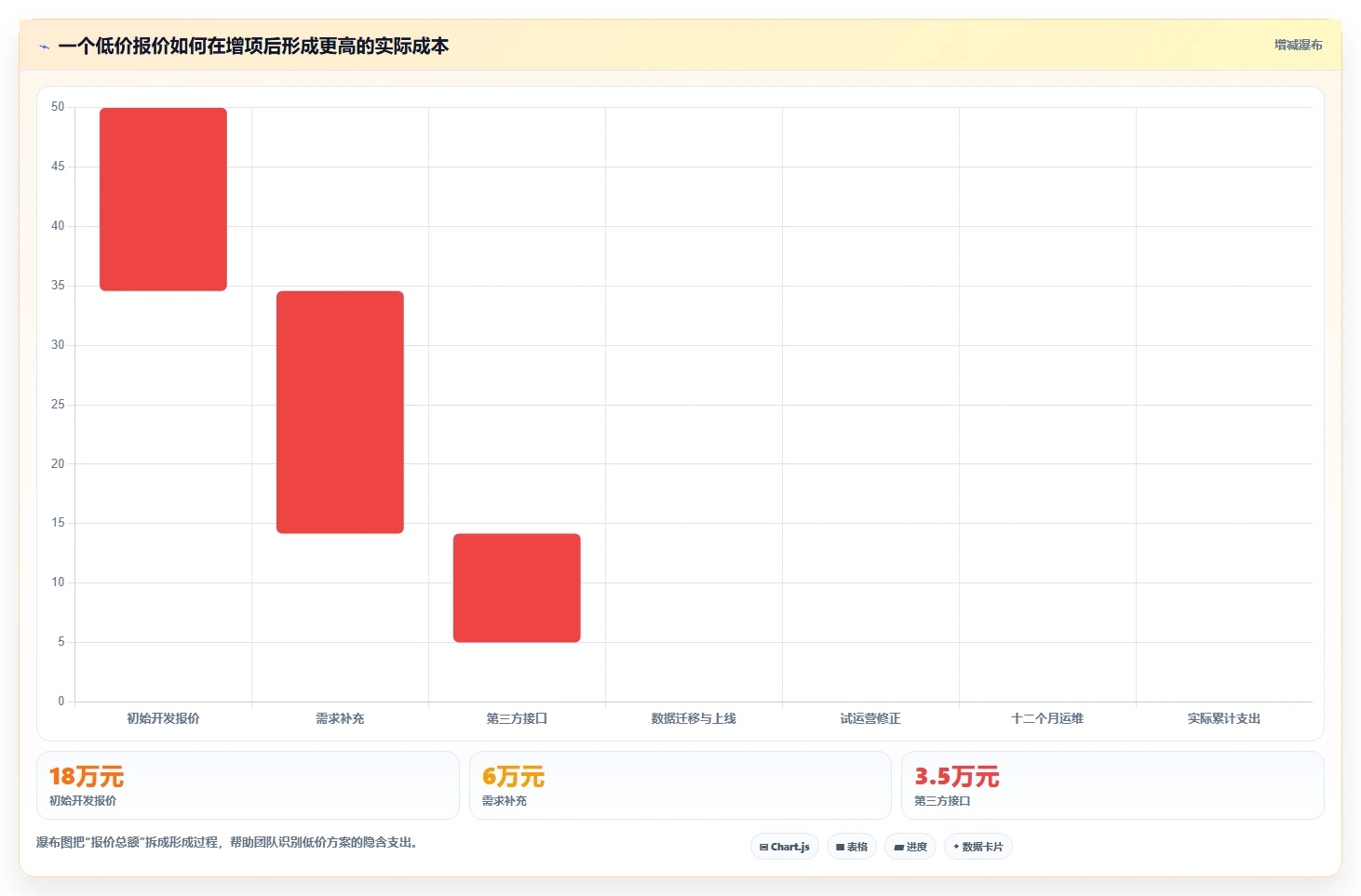This screenshot has width=1361, height=896.
Task: Click the 试运营修正 x-axis label
Action: click(x=870, y=718)
